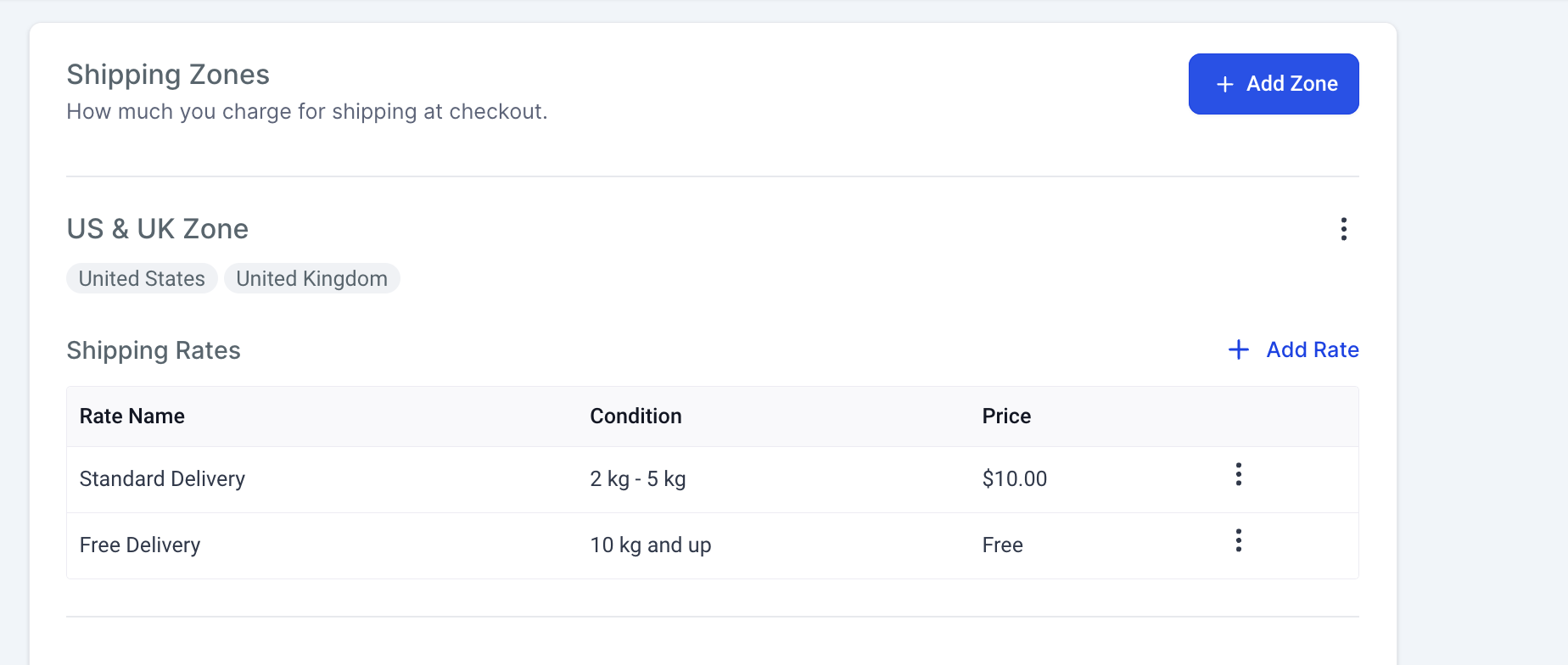Click the Rate Name column header
The image size is (1568, 665).
(x=132, y=416)
